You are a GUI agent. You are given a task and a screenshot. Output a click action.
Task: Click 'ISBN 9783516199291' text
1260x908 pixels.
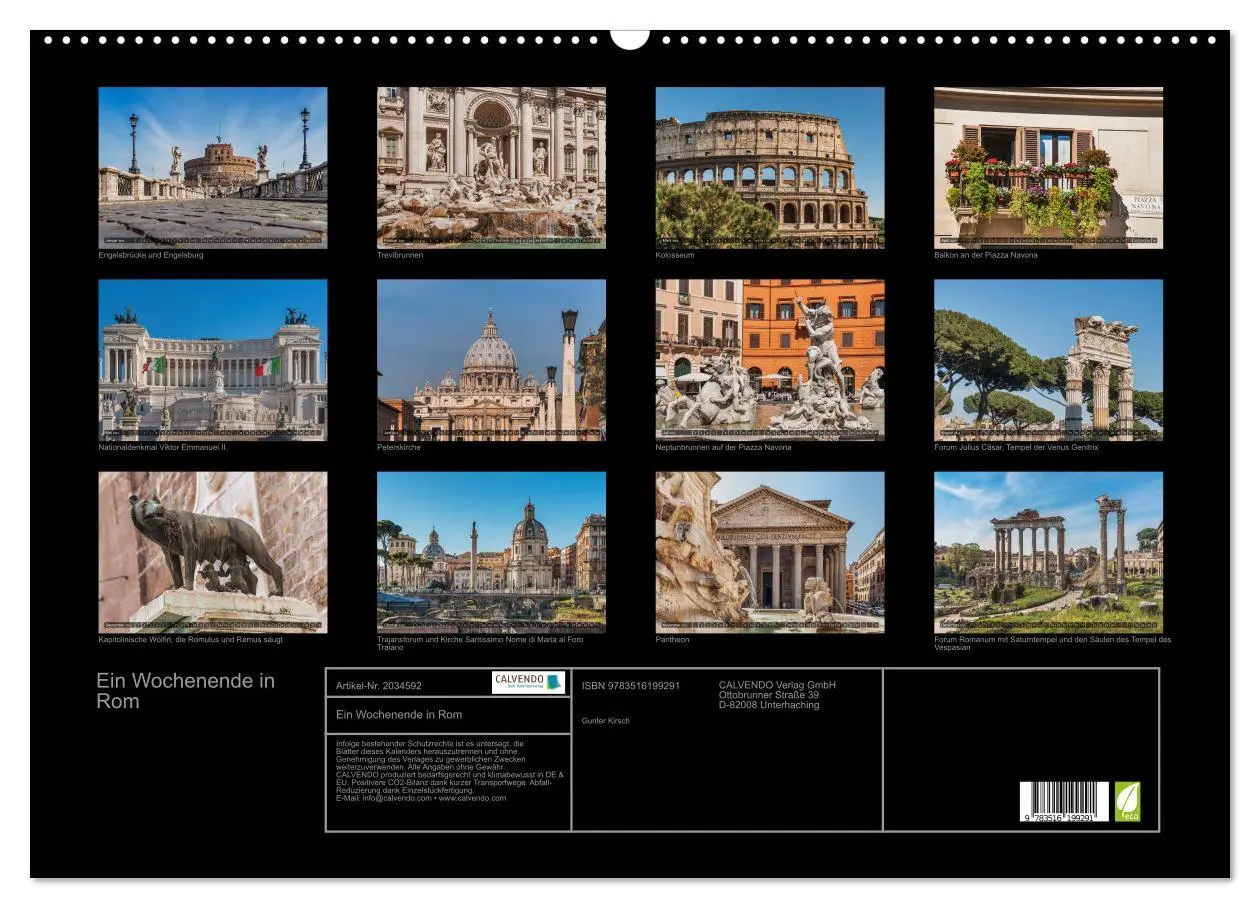[631, 686]
